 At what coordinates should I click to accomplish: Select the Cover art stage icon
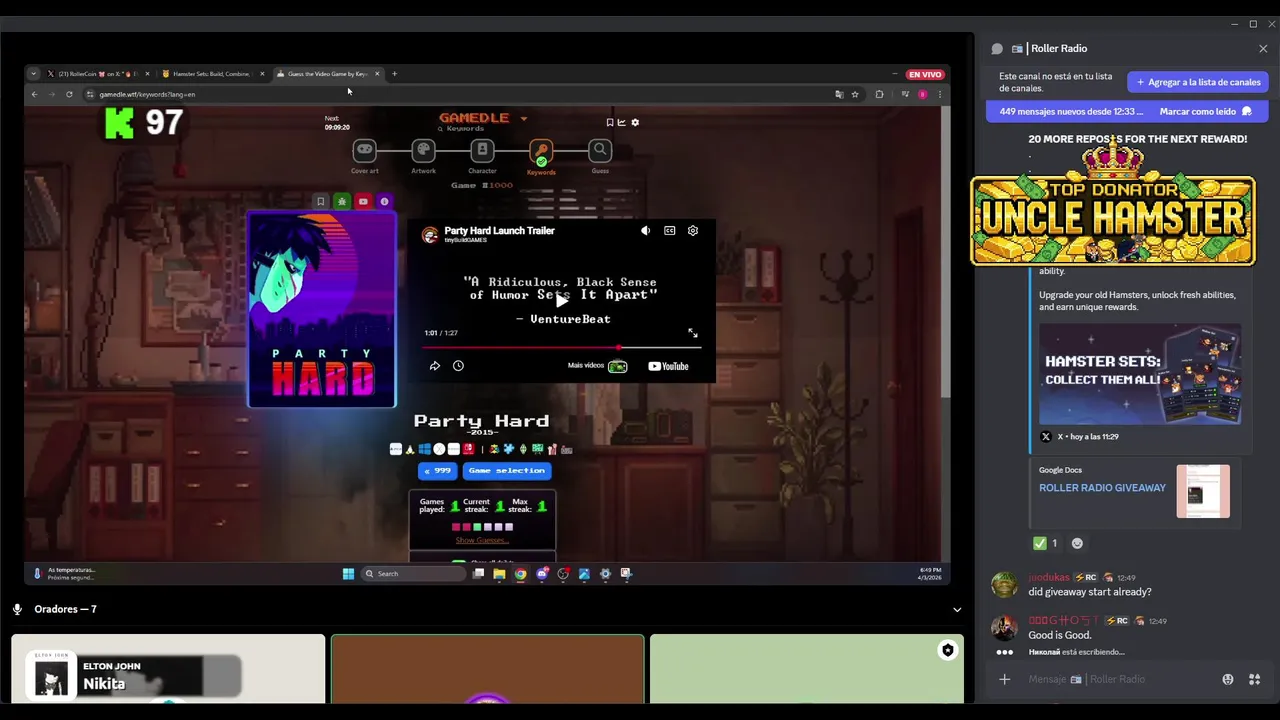[x=365, y=150]
